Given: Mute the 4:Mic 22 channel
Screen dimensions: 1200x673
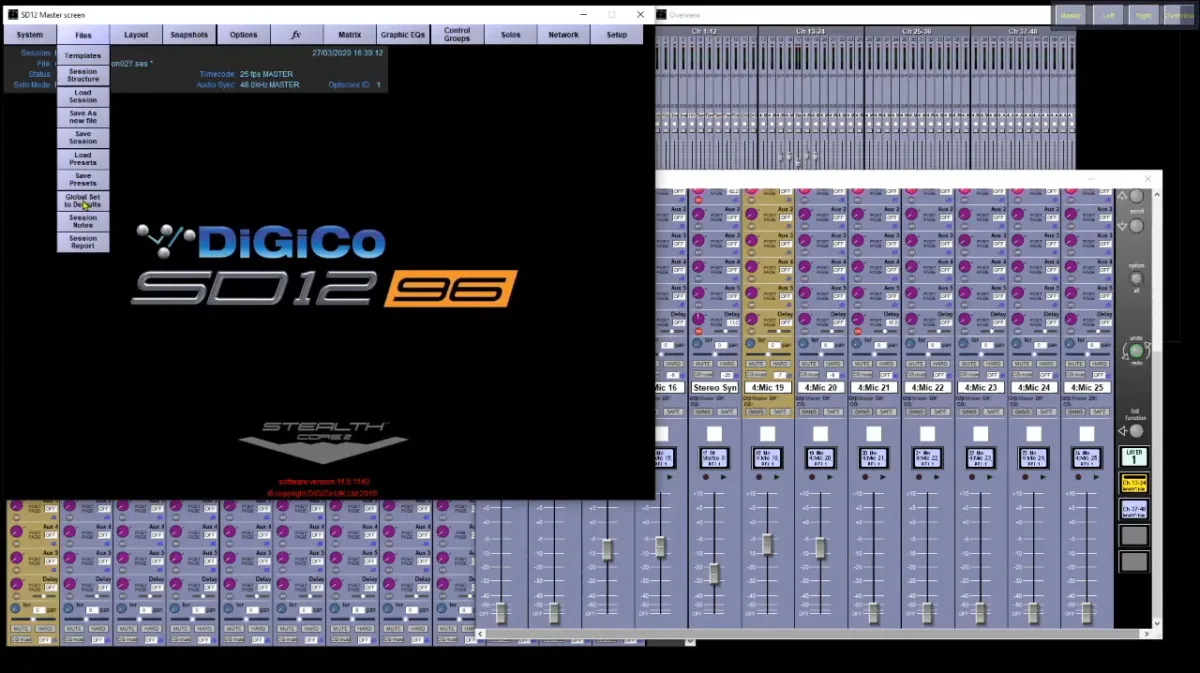Looking at the screenshot, I should tap(916, 364).
